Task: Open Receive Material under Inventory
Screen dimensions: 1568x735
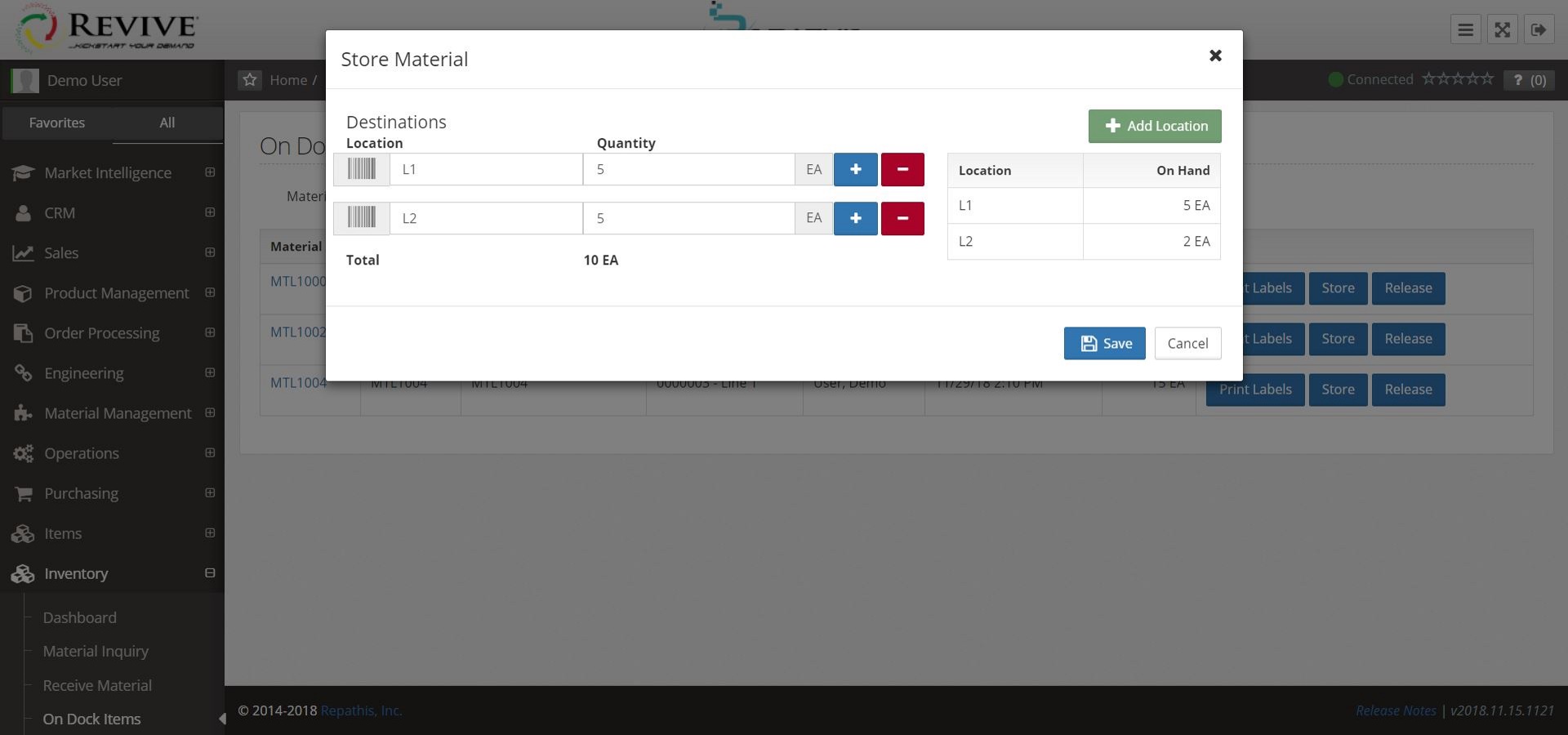Action: tap(97, 685)
